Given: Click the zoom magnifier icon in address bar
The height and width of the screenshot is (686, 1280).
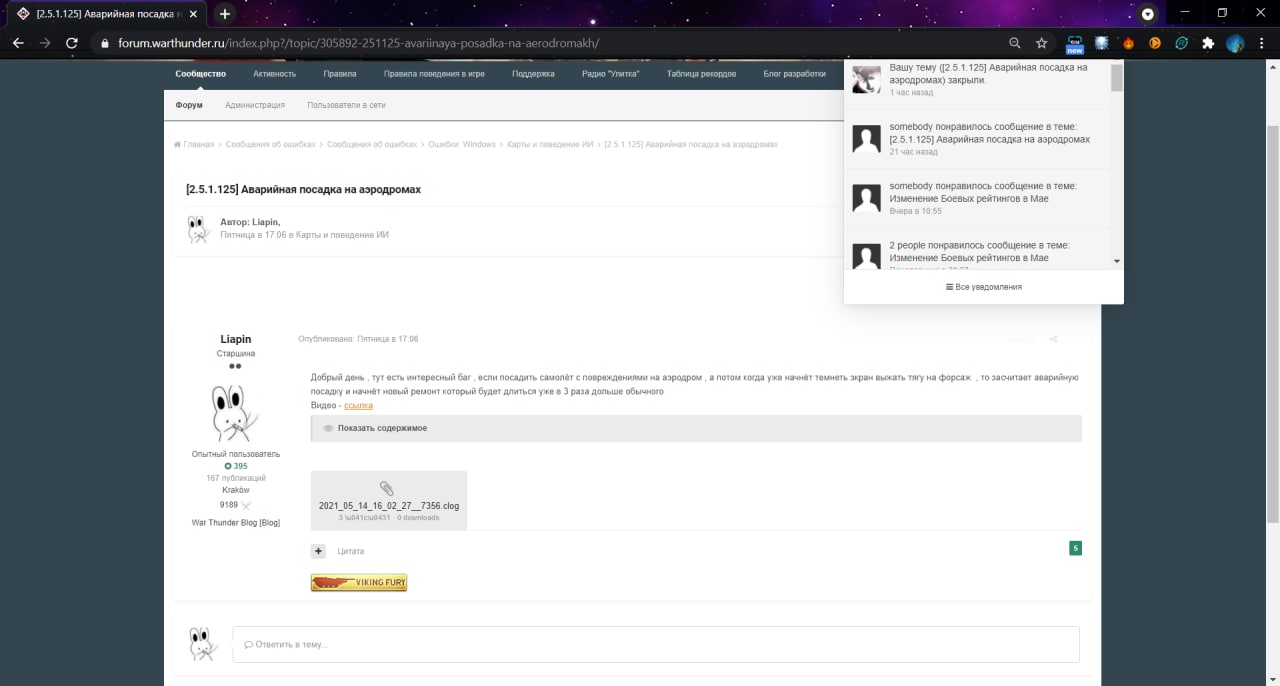Looking at the screenshot, I should pos(1015,43).
